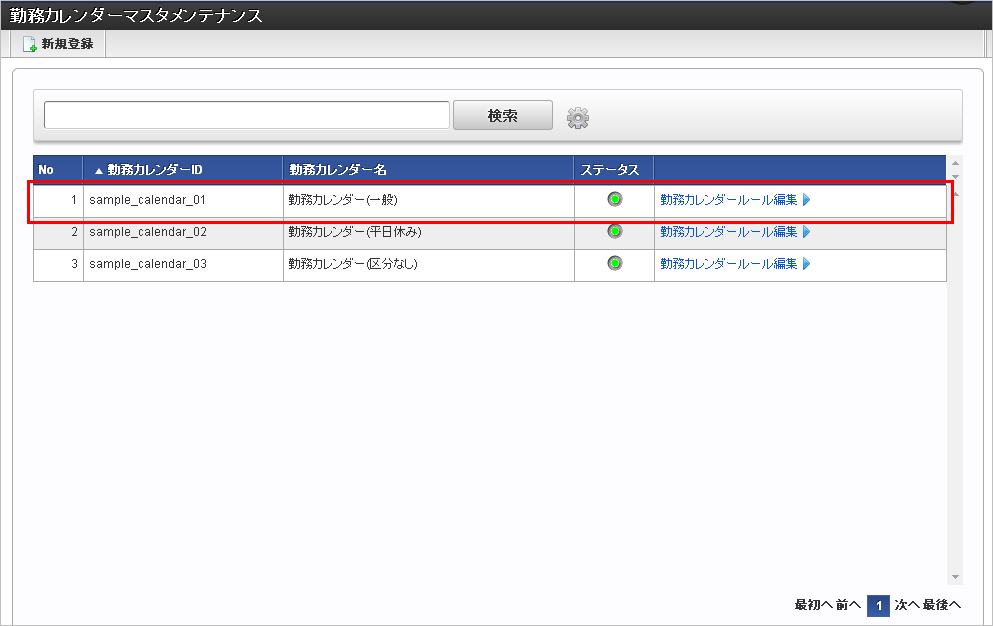Sort by 勤務カレンダーID column header
The height and width of the screenshot is (626, 993).
[x=183, y=170]
